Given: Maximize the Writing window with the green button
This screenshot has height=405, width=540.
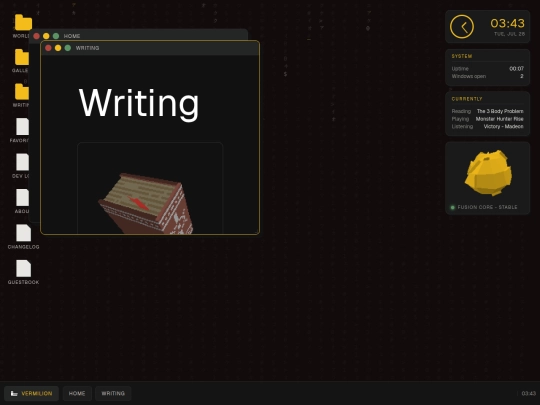Looking at the screenshot, I should 68,48.
